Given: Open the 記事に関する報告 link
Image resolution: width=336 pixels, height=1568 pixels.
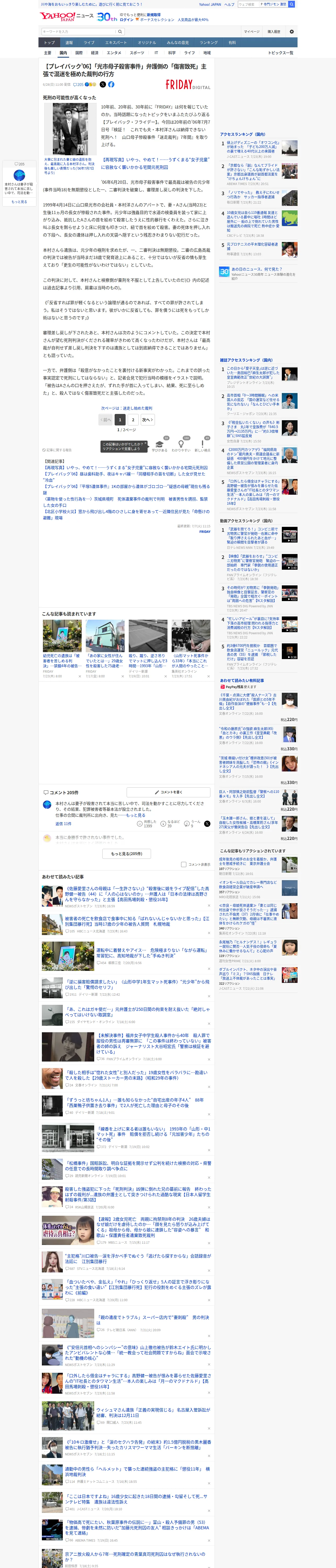Looking at the screenshot, I should click(x=57, y=450).
